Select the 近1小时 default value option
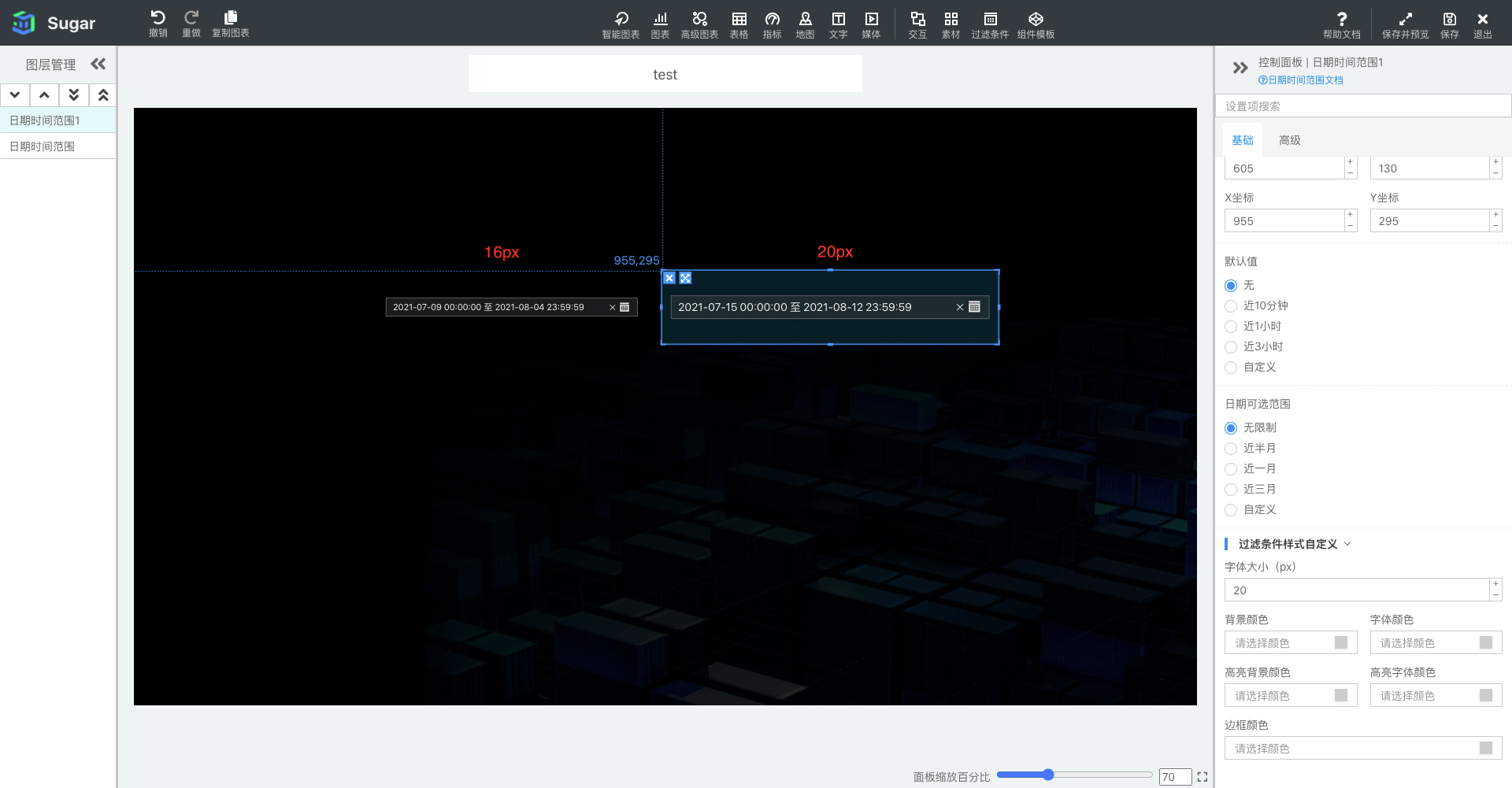The height and width of the screenshot is (788, 1512). (x=1231, y=327)
